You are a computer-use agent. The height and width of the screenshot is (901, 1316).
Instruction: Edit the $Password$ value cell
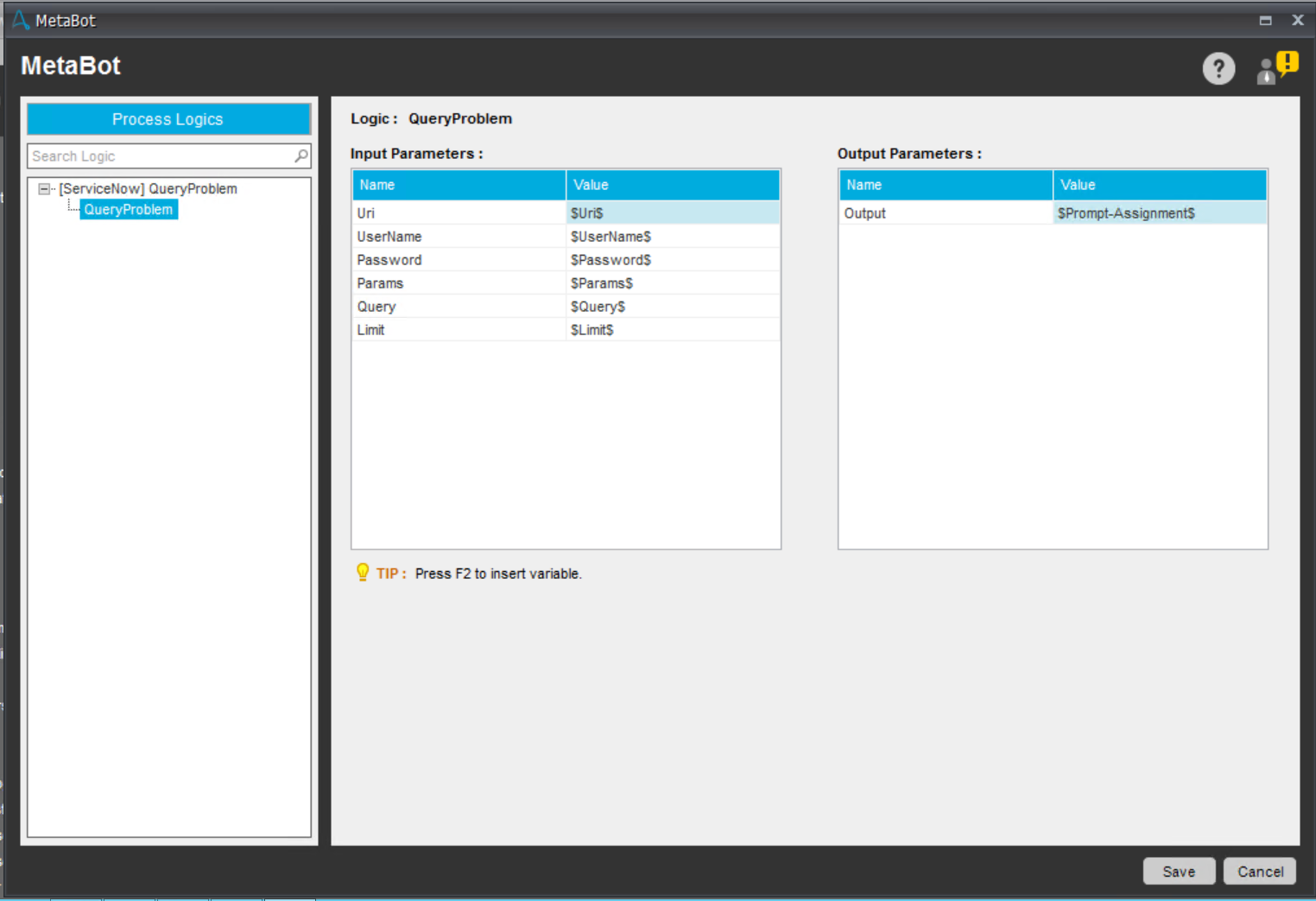672,260
